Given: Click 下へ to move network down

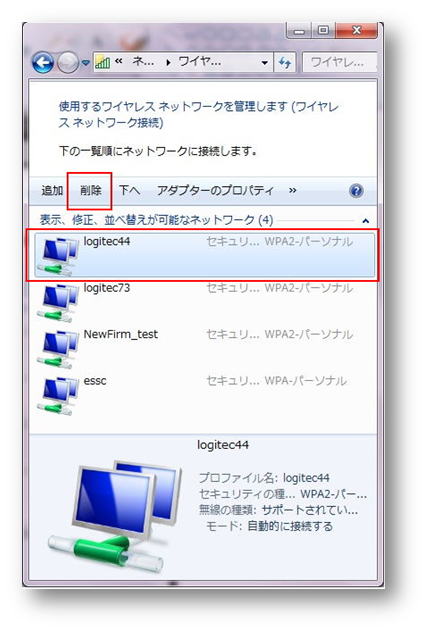Looking at the screenshot, I should pos(130,190).
